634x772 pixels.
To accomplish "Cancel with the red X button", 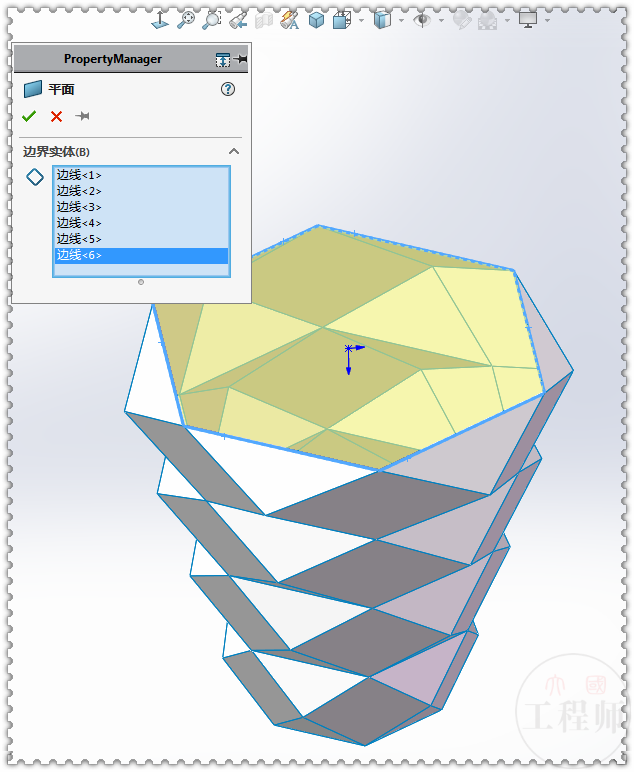I will (57, 116).
